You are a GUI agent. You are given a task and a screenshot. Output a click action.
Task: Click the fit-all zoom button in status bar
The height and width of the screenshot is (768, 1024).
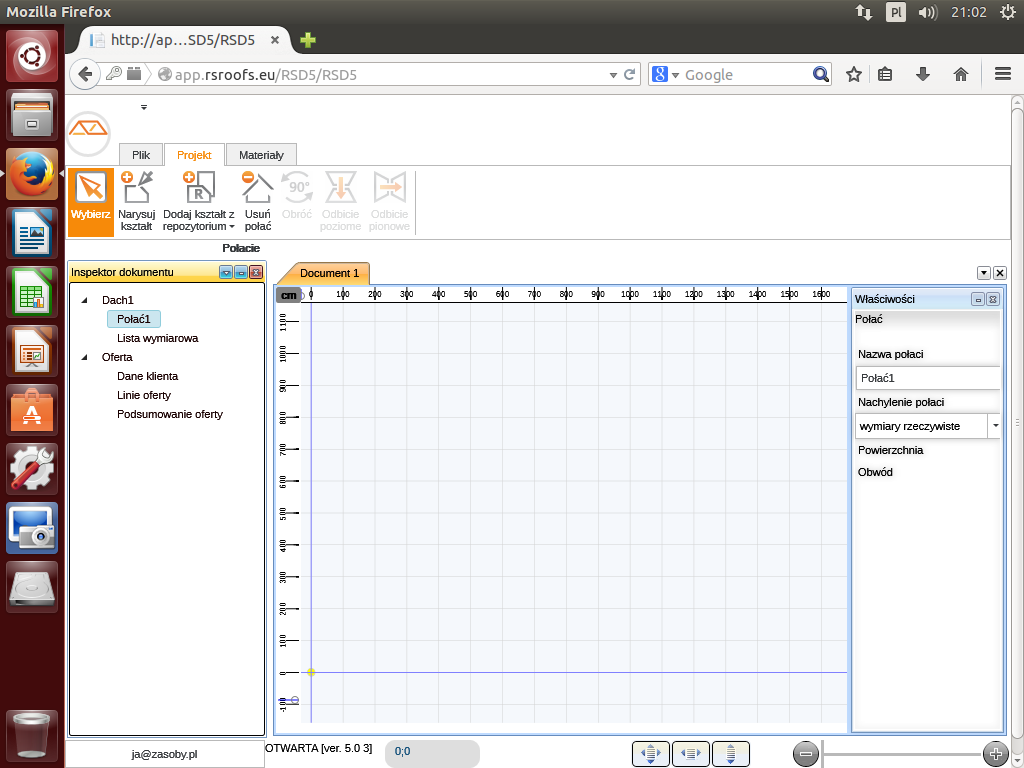pos(650,754)
